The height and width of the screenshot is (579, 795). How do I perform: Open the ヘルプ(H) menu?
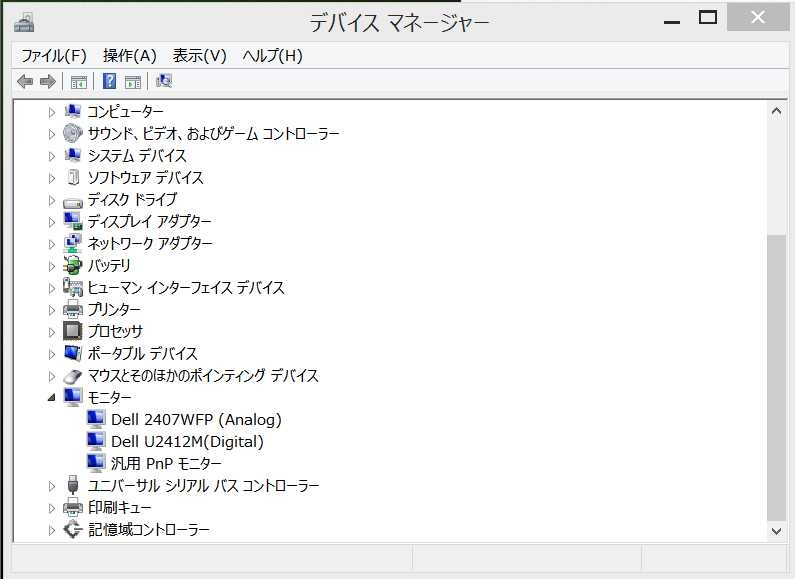tap(272, 55)
